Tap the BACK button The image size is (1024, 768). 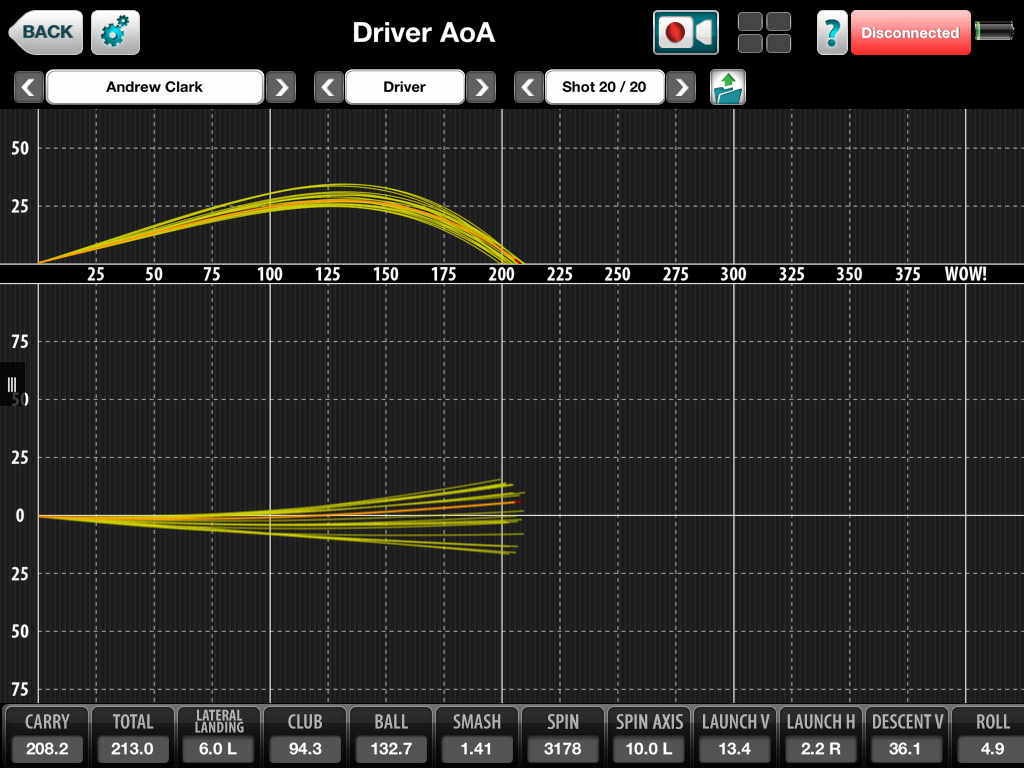45,32
